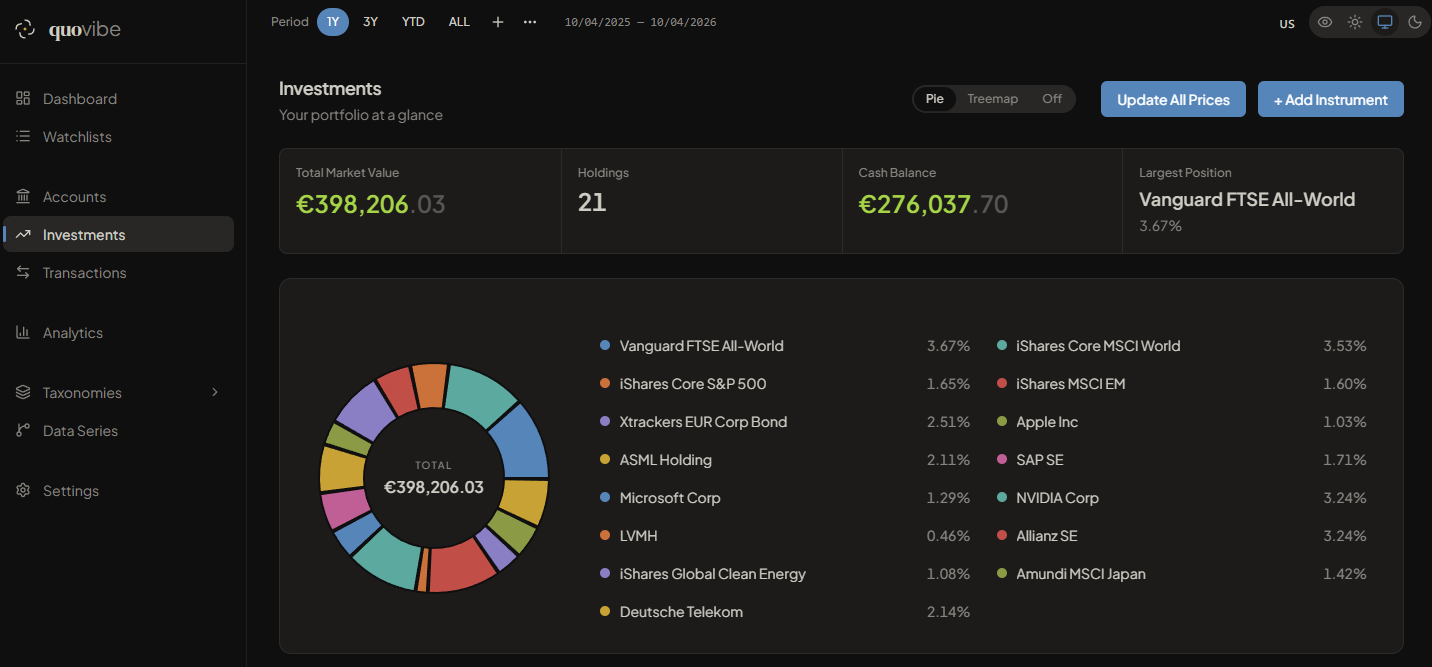Image resolution: width=1432 pixels, height=667 pixels.
Task: Click the quovibe logo icon
Action: [x=25, y=30]
